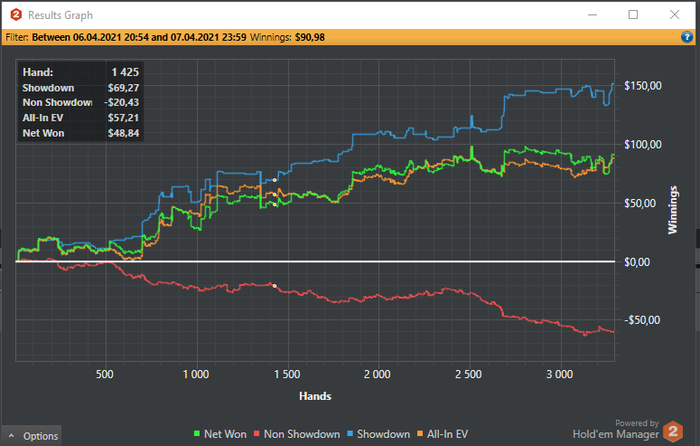This screenshot has height=446, width=700.
Task: Click the Winnings: $90,98 value
Action: (287, 37)
